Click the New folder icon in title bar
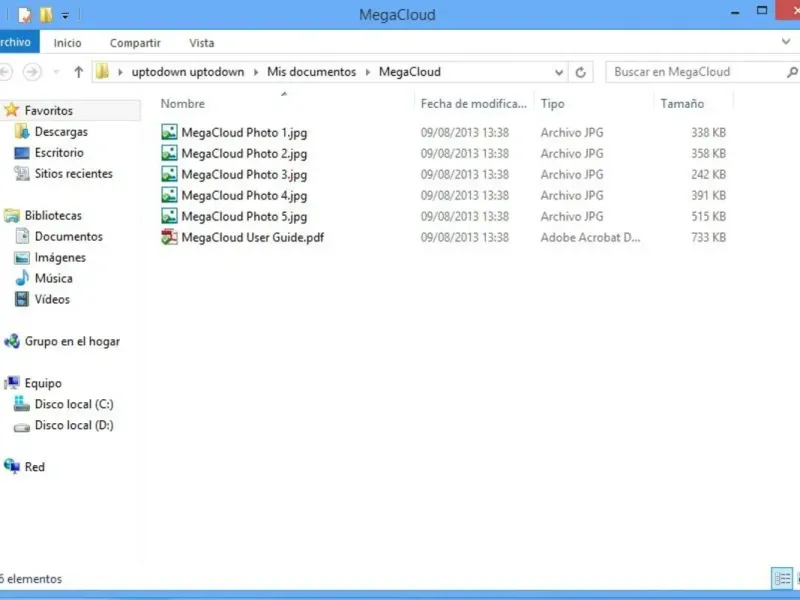Screen dimensions: 800x600 pos(46,15)
